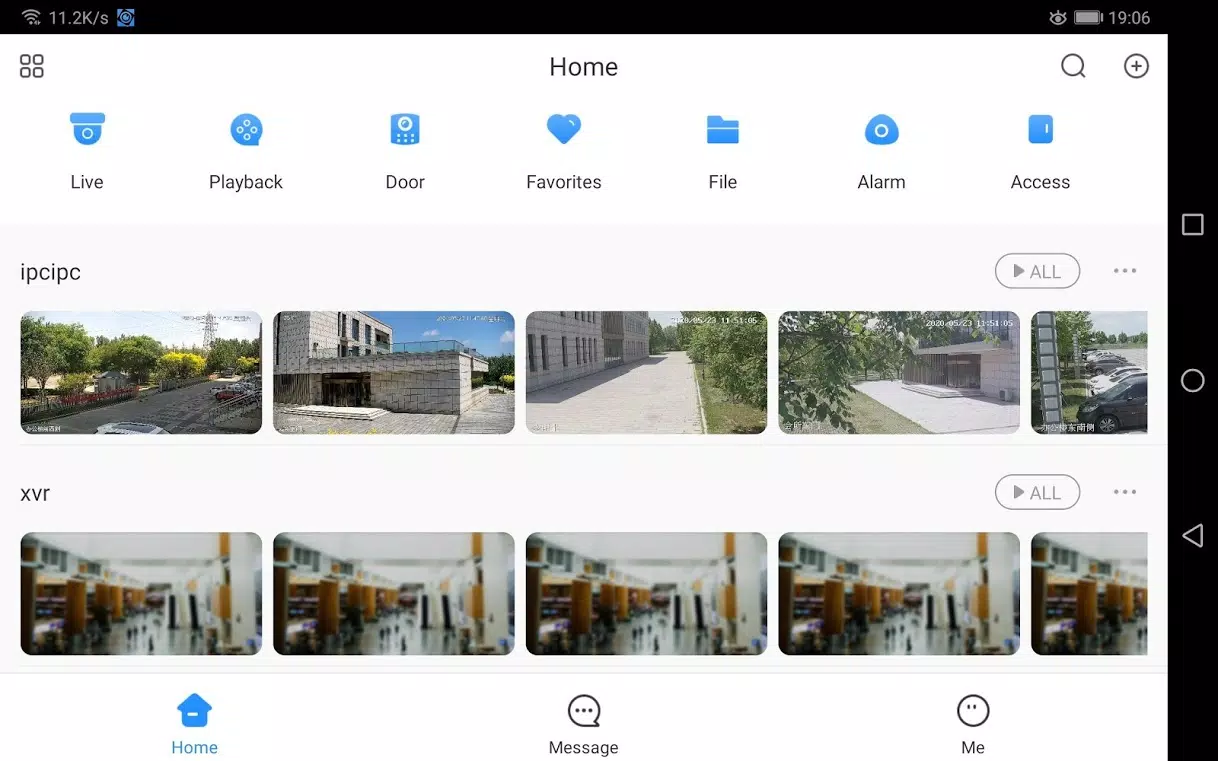The image size is (1218, 761).
Task: Tap the search magnifier icon
Action: tap(1073, 66)
